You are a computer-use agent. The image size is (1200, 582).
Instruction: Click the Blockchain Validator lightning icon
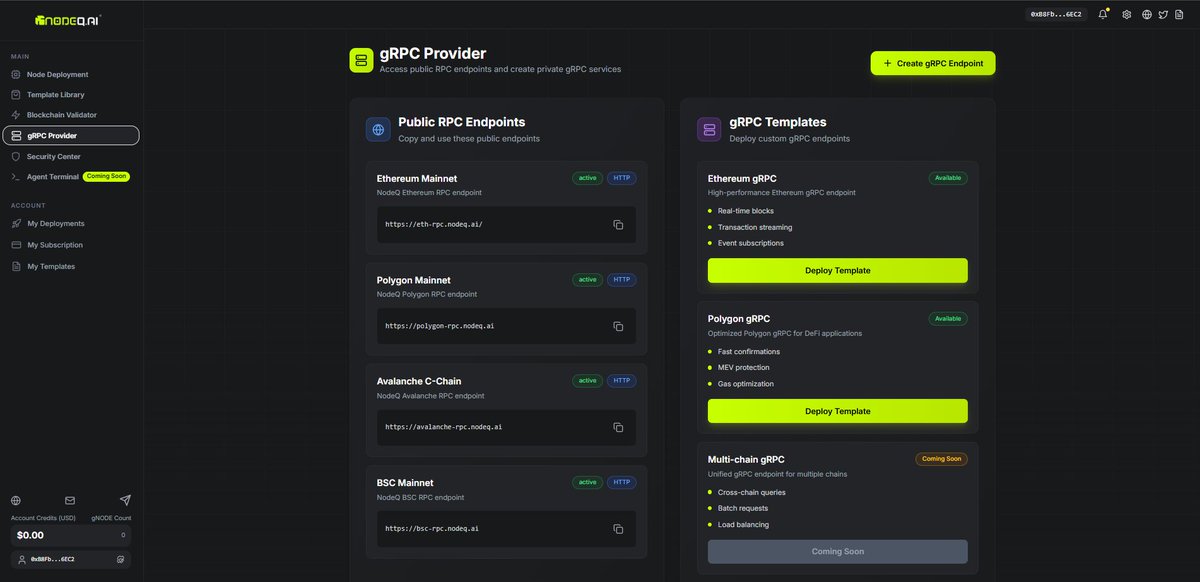tap(16, 115)
